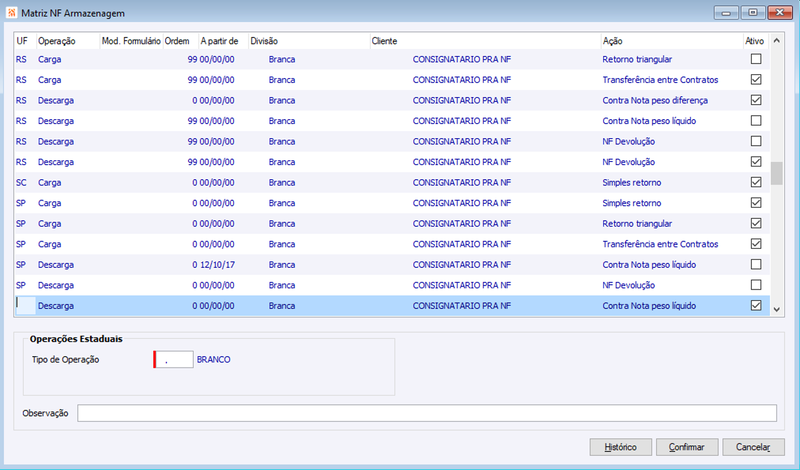
Task: Click the Divisão column header
Action: click(x=309, y=41)
